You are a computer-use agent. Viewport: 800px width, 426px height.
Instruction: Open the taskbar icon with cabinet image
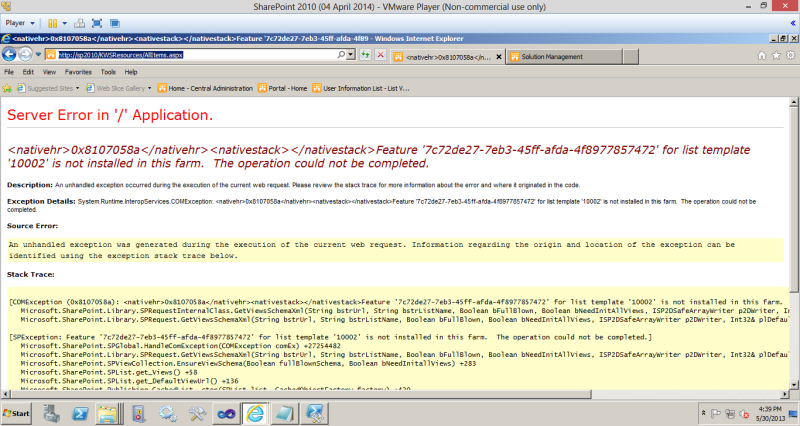pos(138,413)
